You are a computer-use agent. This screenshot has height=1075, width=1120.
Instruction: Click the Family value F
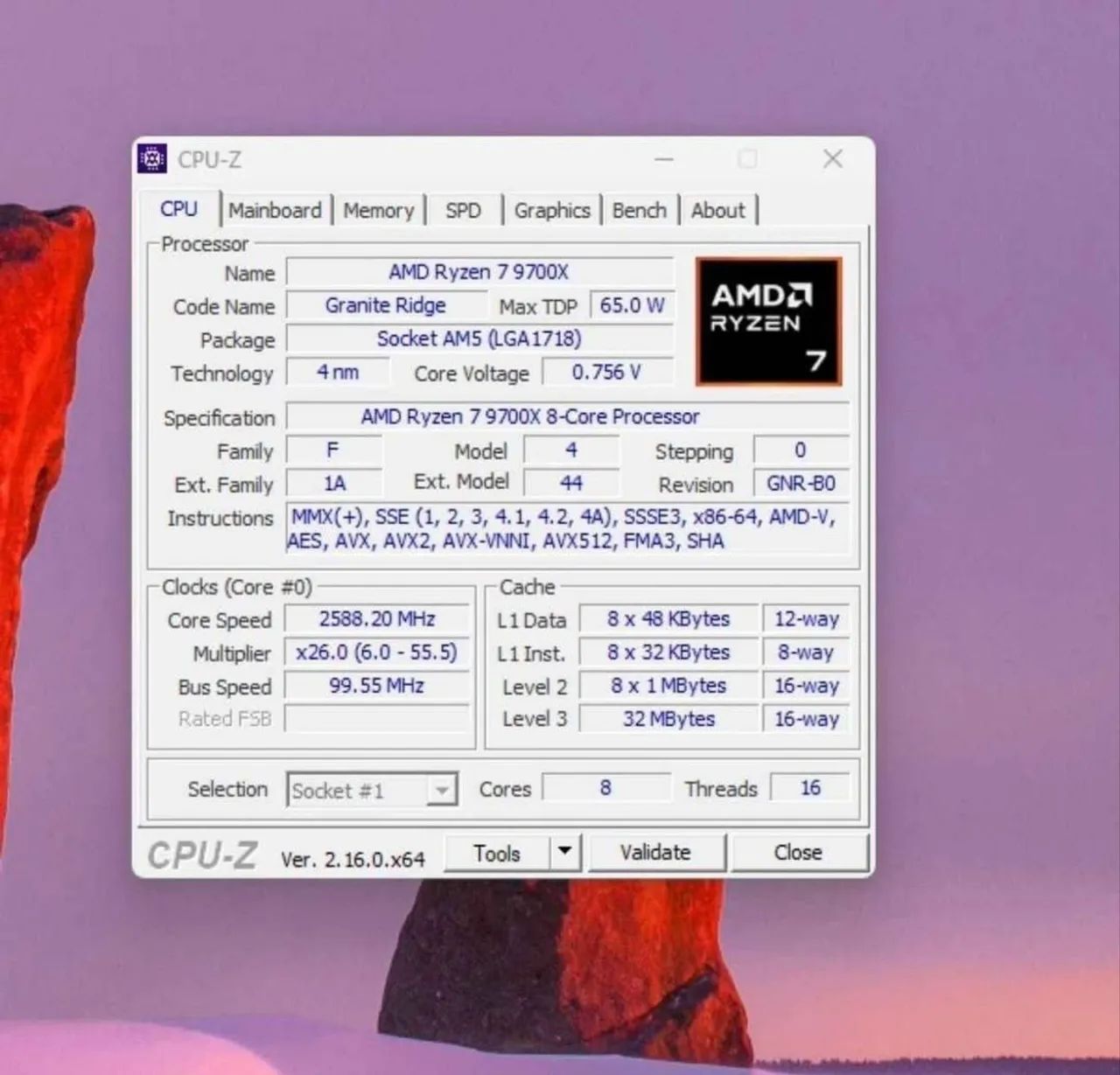click(x=333, y=450)
